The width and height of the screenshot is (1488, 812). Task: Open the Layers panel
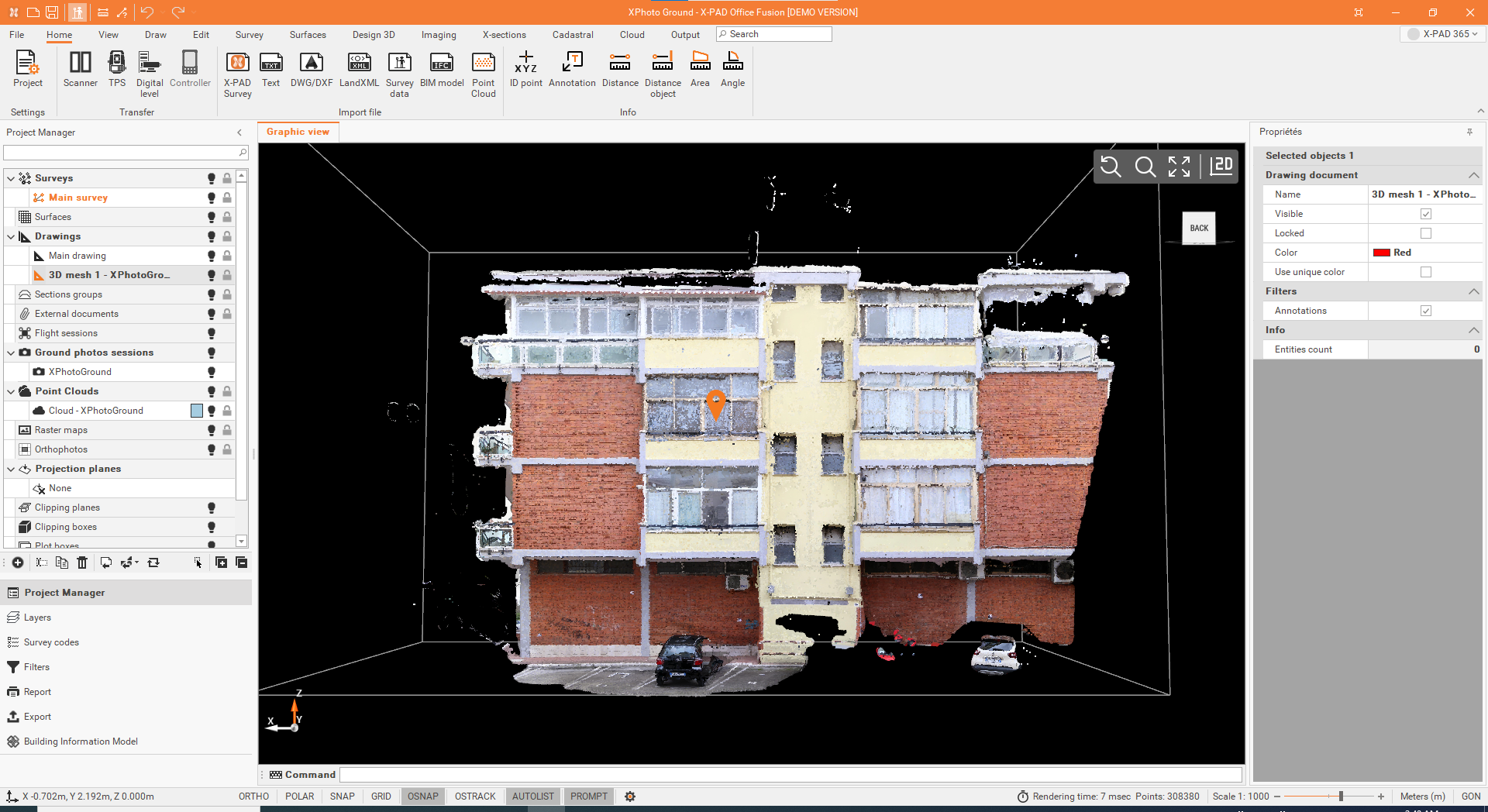coord(37,618)
